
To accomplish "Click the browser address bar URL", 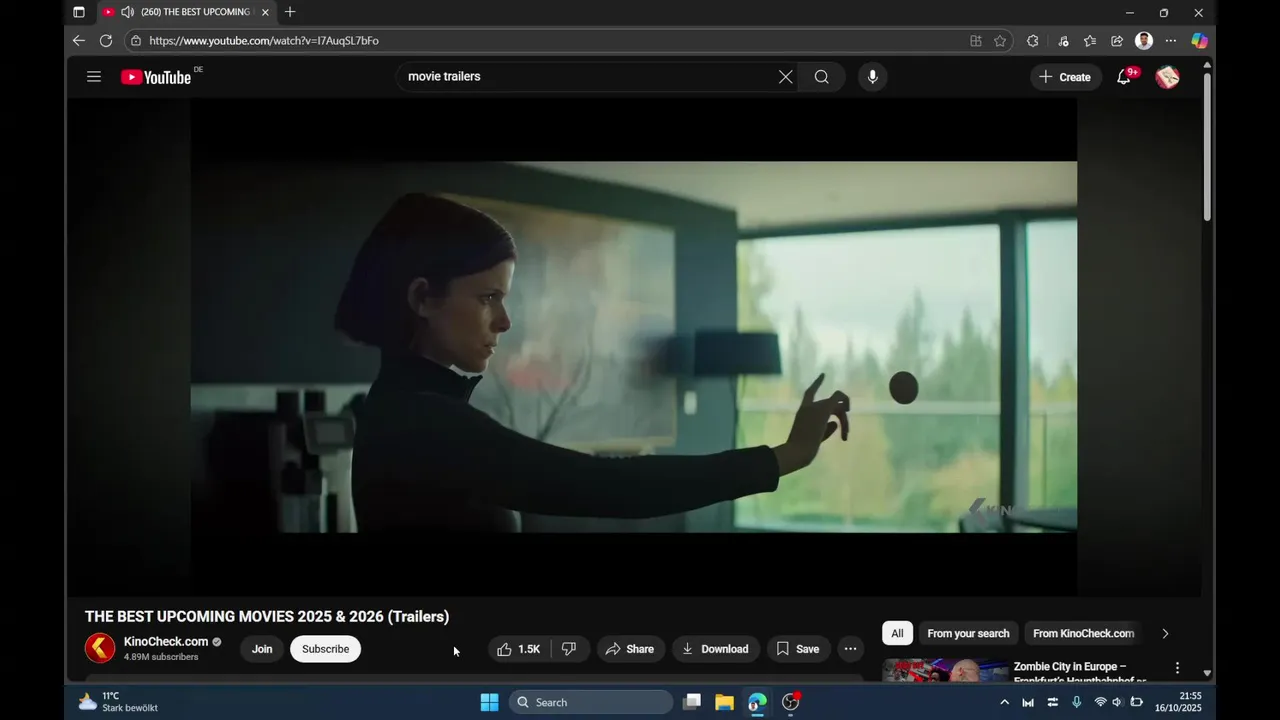I will tap(264, 41).
